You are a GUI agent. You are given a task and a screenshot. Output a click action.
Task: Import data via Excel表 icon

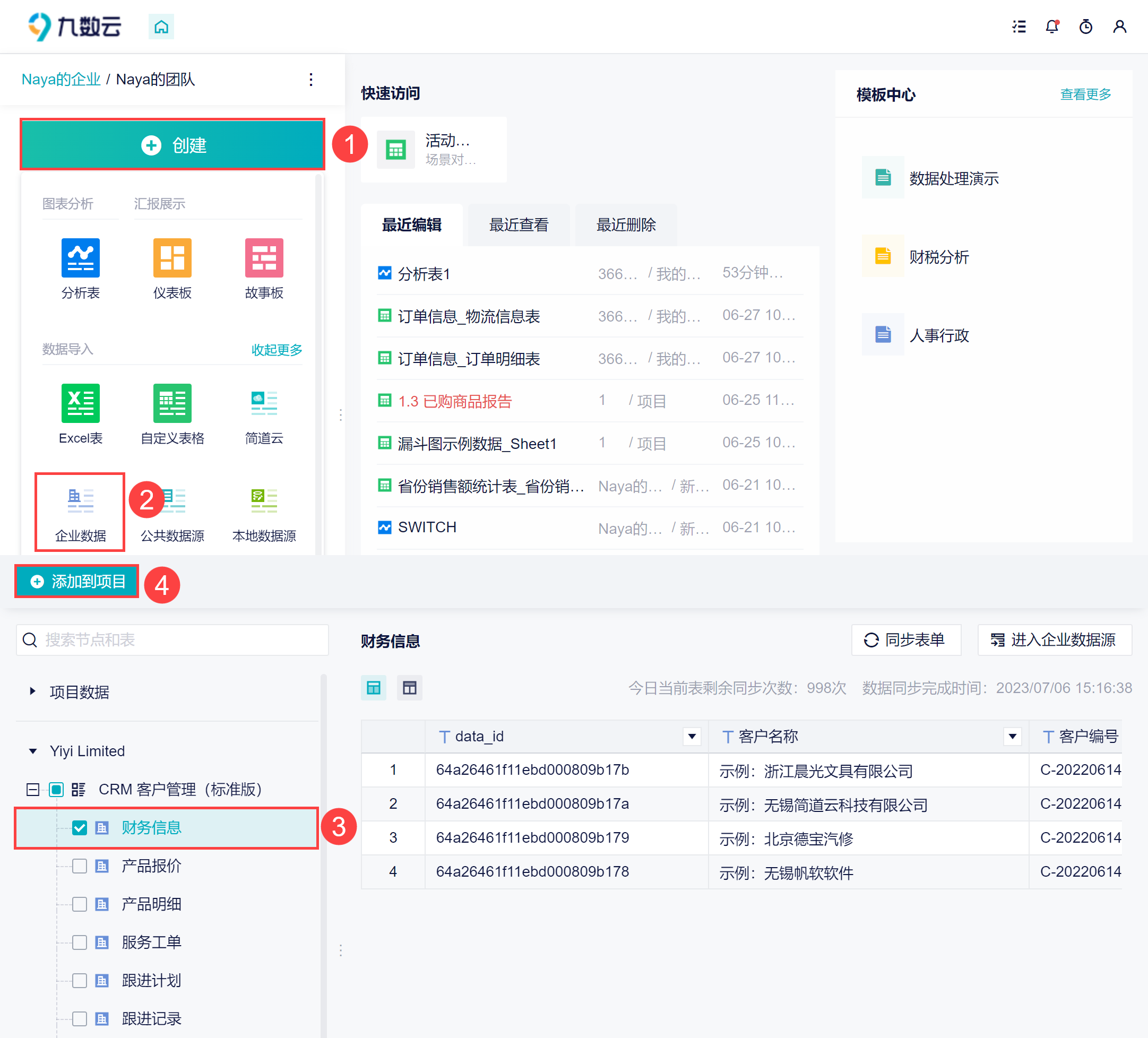(x=80, y=403)
